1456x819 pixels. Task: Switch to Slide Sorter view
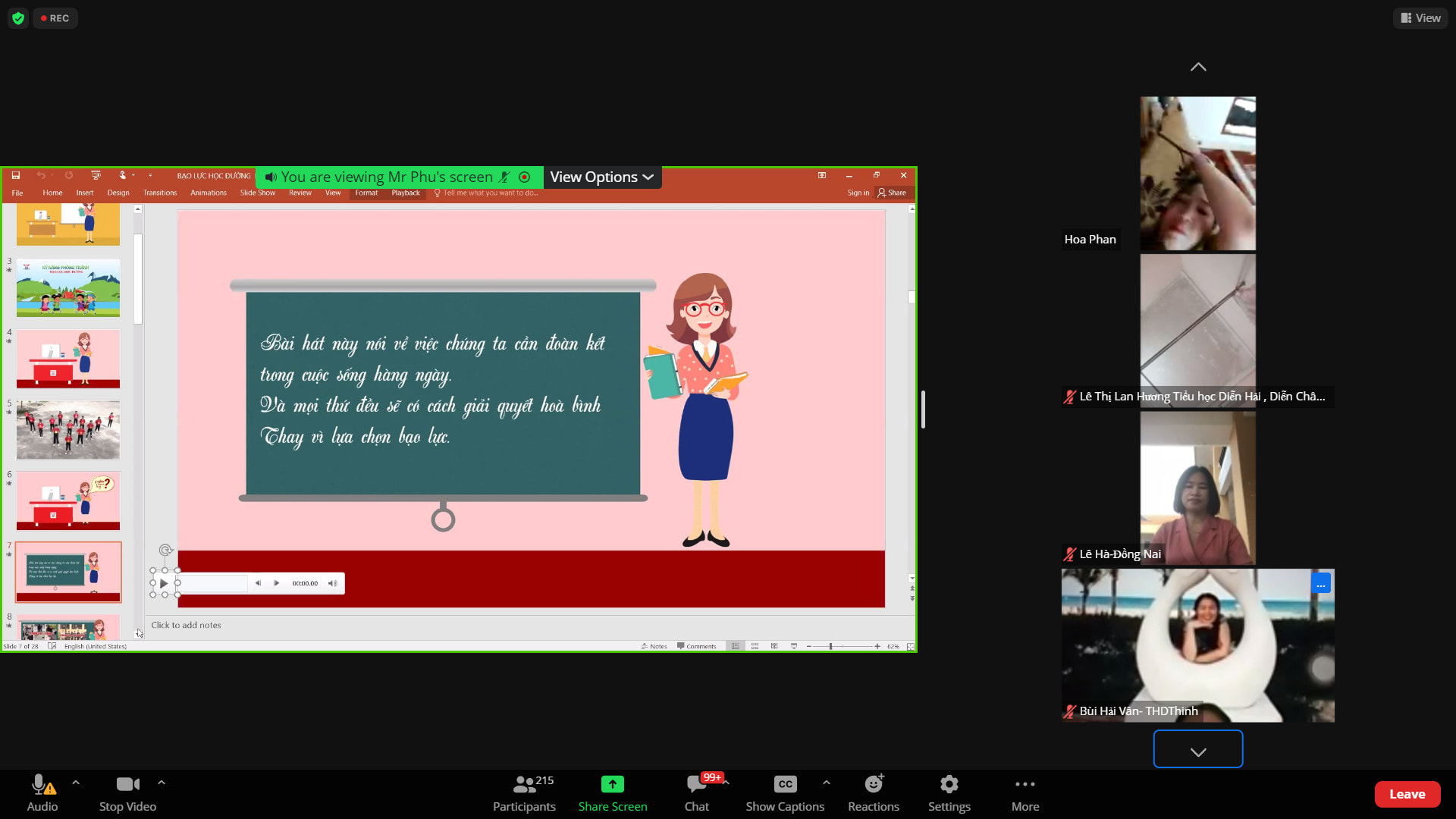click(755, 646)
